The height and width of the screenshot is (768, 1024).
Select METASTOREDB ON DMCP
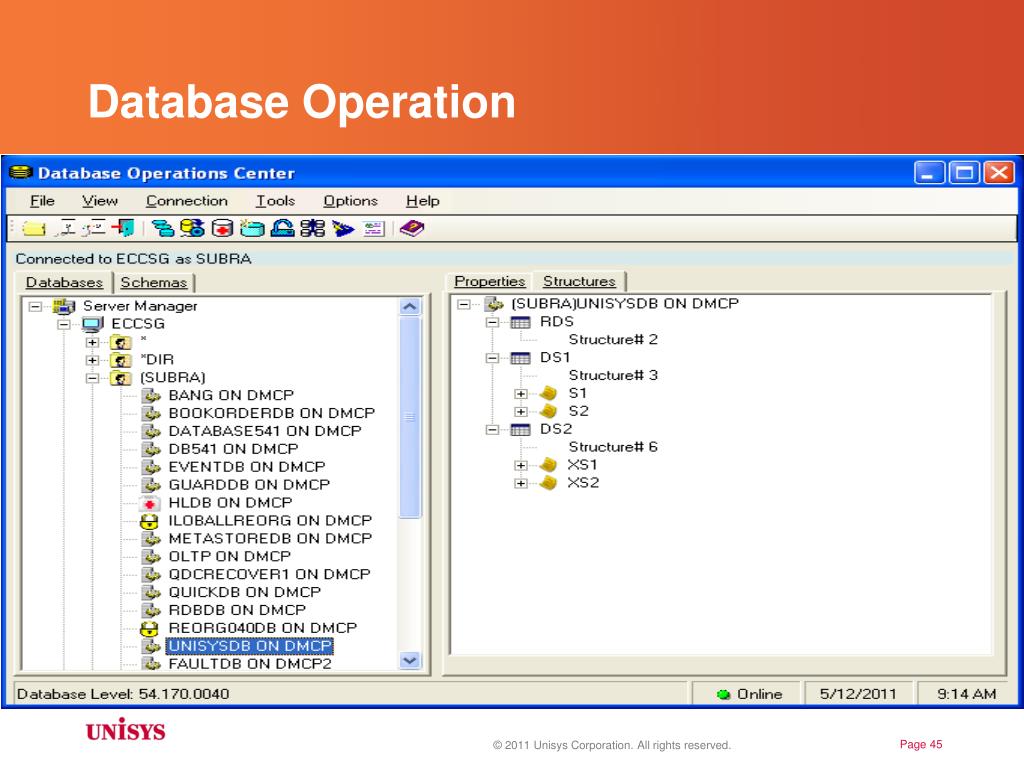click(x=270, y=539)
